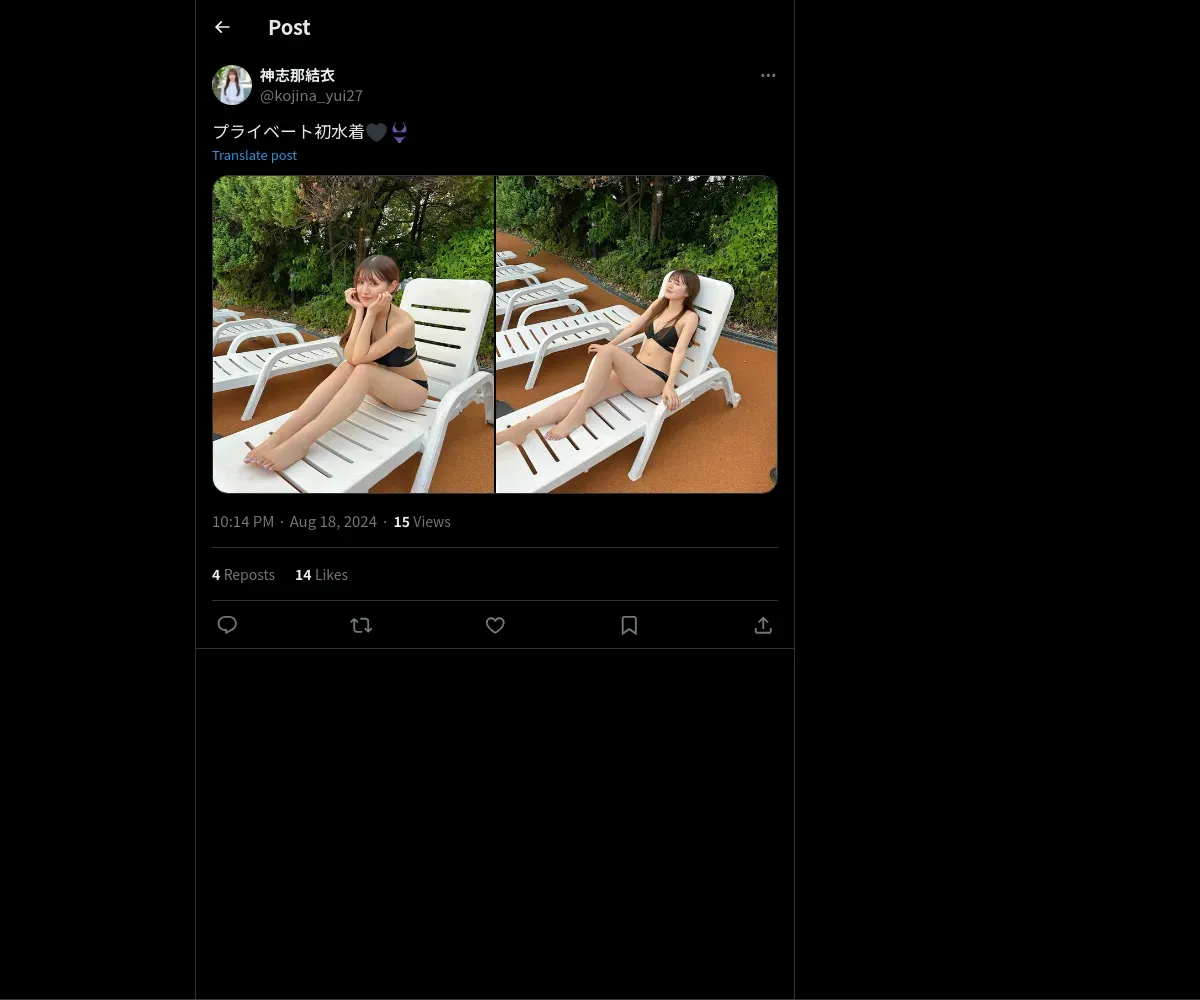This screenshot has width=1200, height=1000.
Task: Reply using the speech bubble icon
Action: [227, 625]
